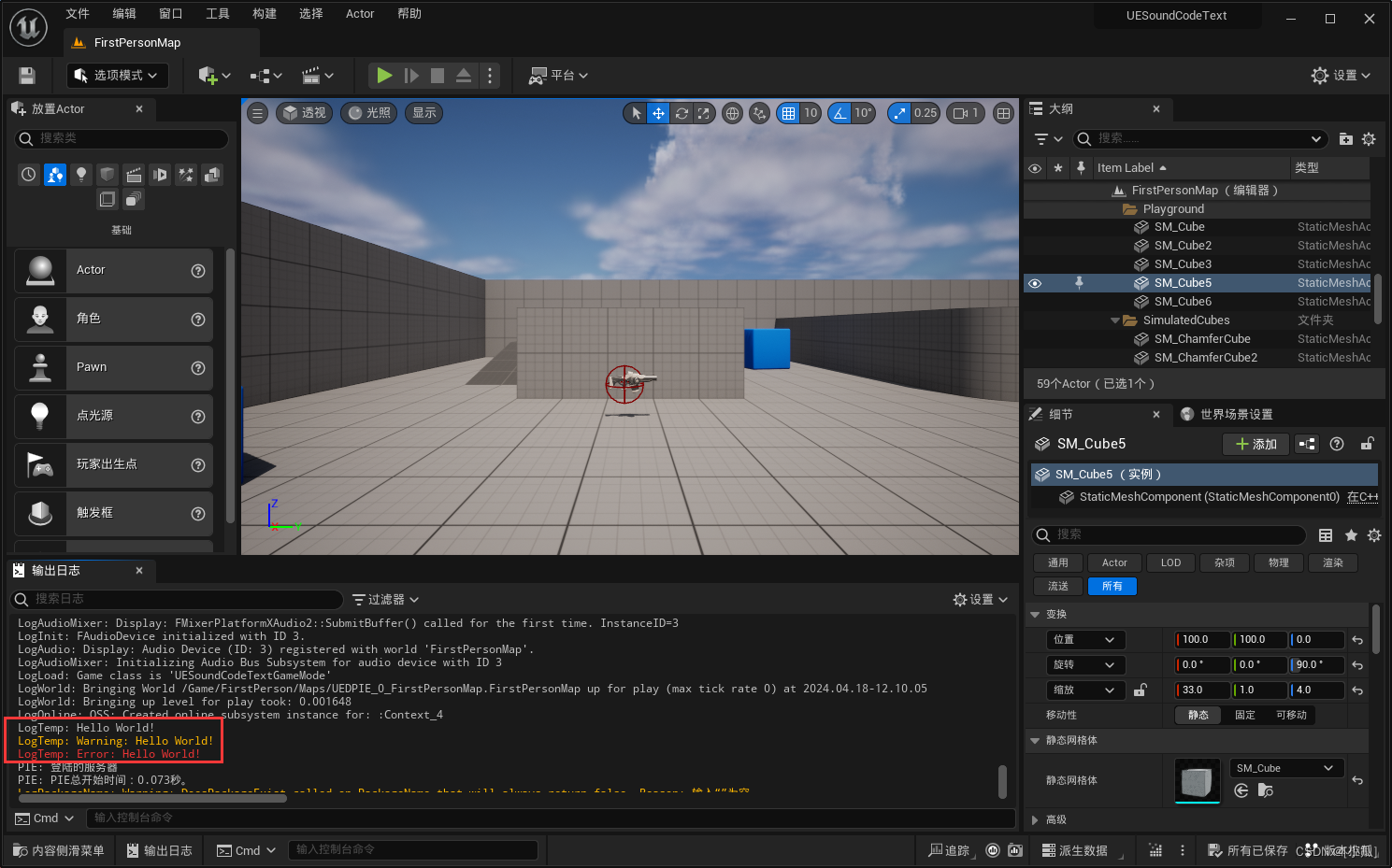Toggle the details panel lock icon
The image size is (1392, 868).
pyautogui.click(x=1368, y=445)
